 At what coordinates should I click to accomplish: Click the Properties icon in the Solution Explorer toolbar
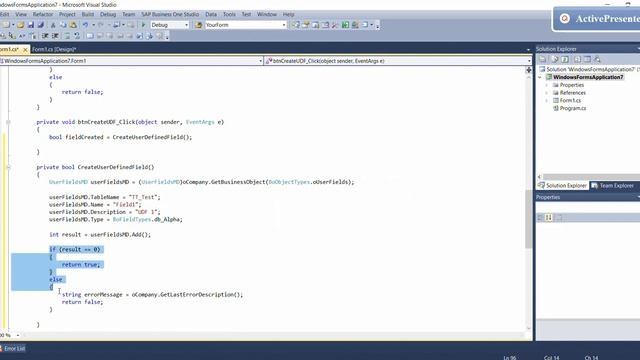pyautogui.click(x=542, y=59)
